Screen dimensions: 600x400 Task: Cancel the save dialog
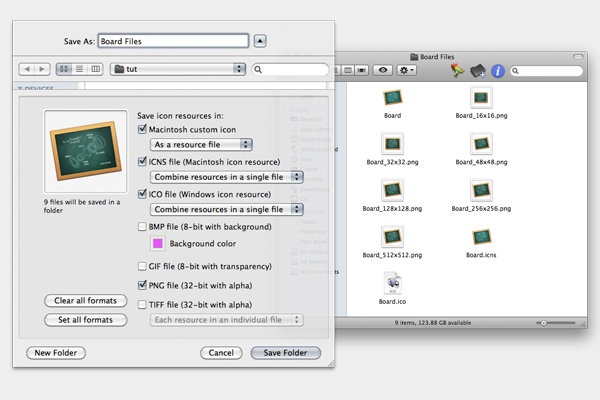[x=221, y=353]
